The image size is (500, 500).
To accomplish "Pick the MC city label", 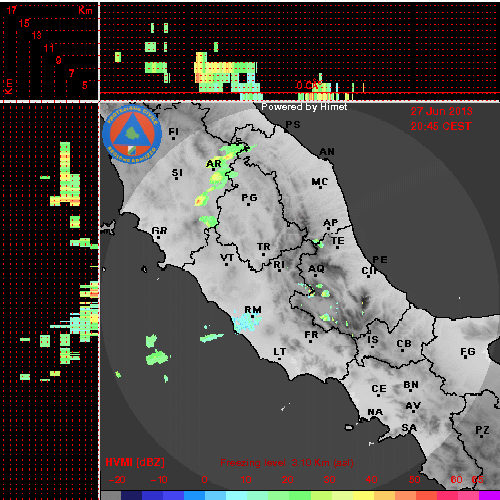I will (x=320, y=182).
